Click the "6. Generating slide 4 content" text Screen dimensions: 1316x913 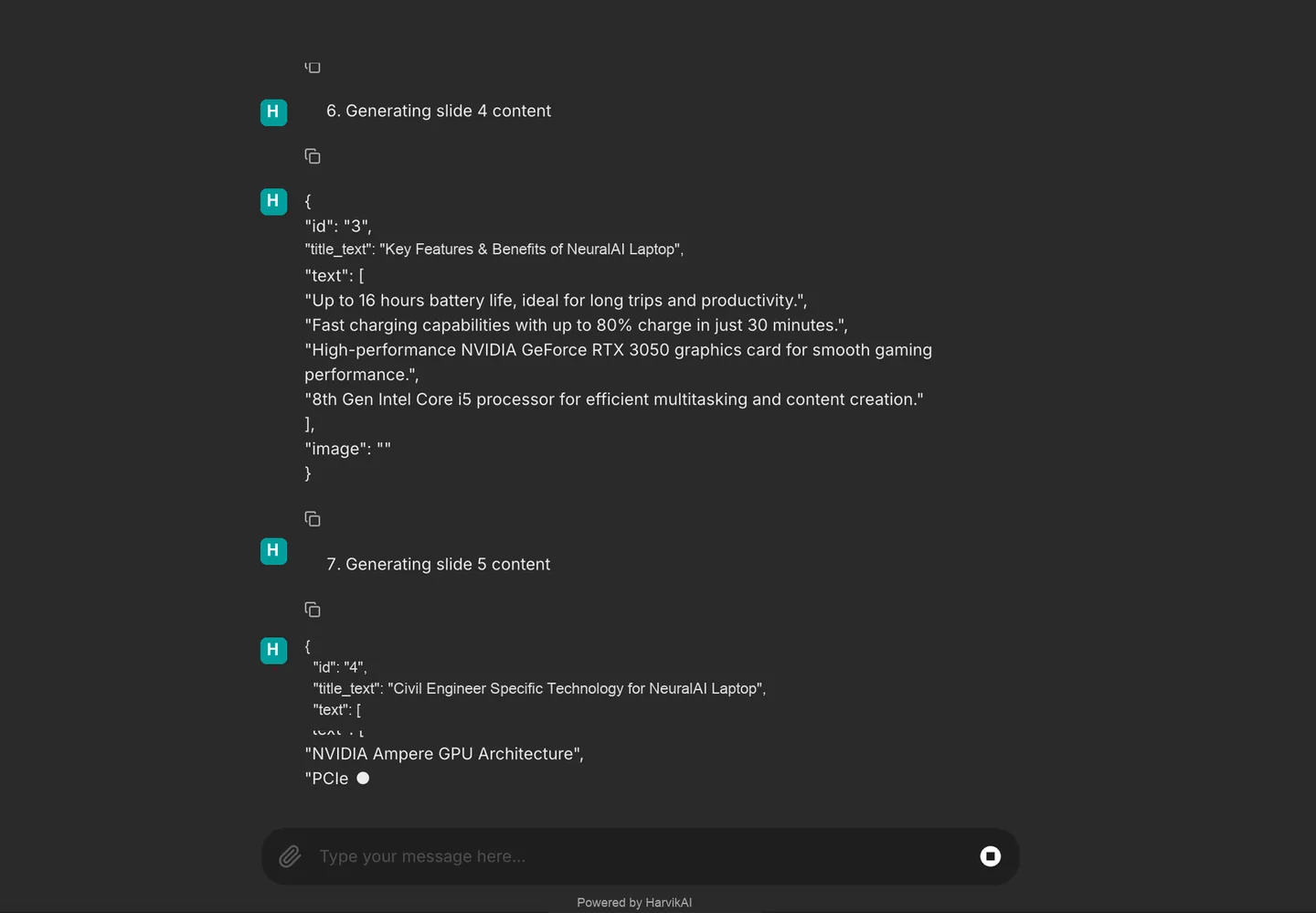point(439,111)
